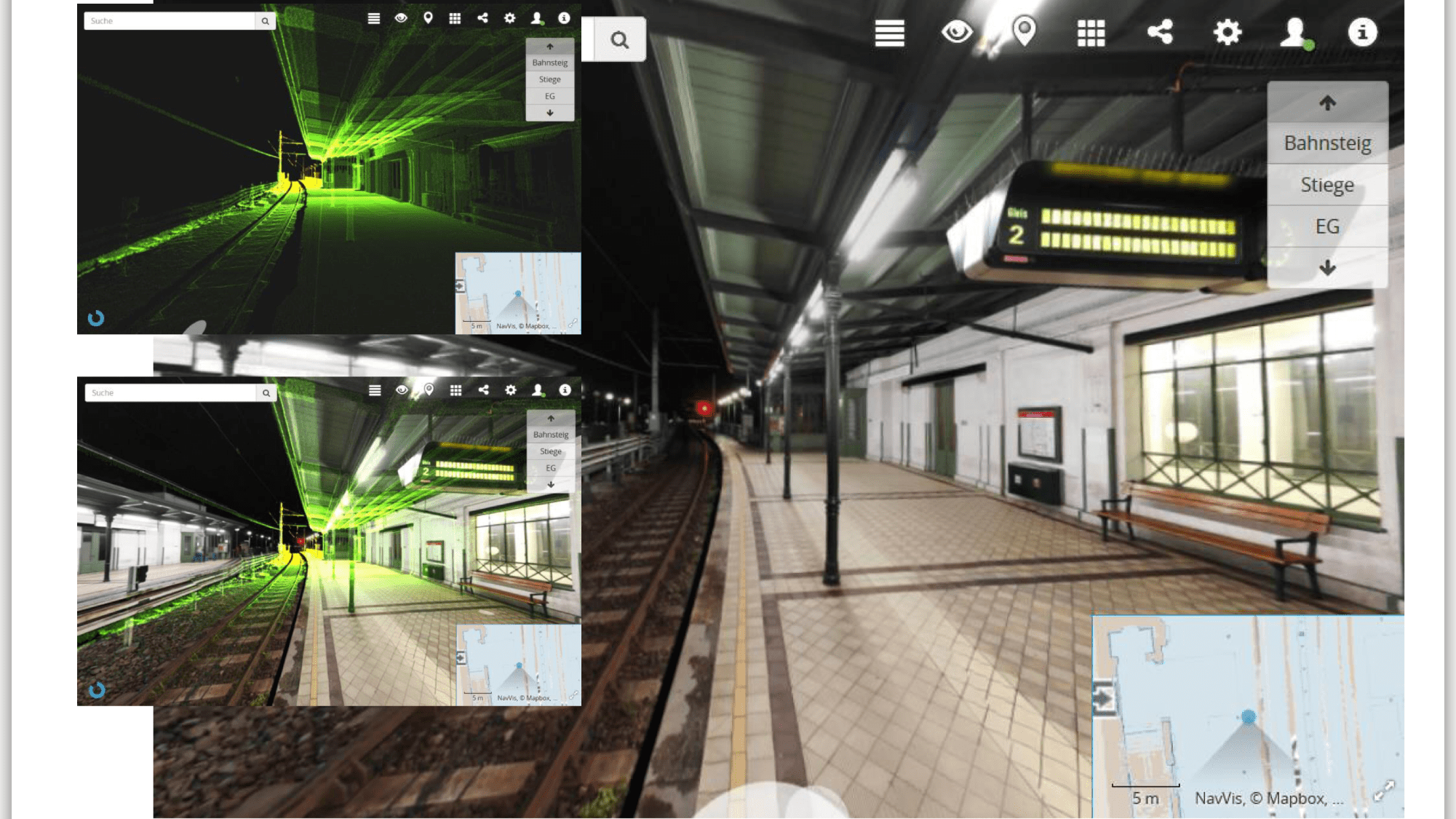Image resolution: width=1456 pixels, height=819 pixels.
Task: Click up arrow of large floor switcher
Action: pyautogui.click(x=1327, y=103)
